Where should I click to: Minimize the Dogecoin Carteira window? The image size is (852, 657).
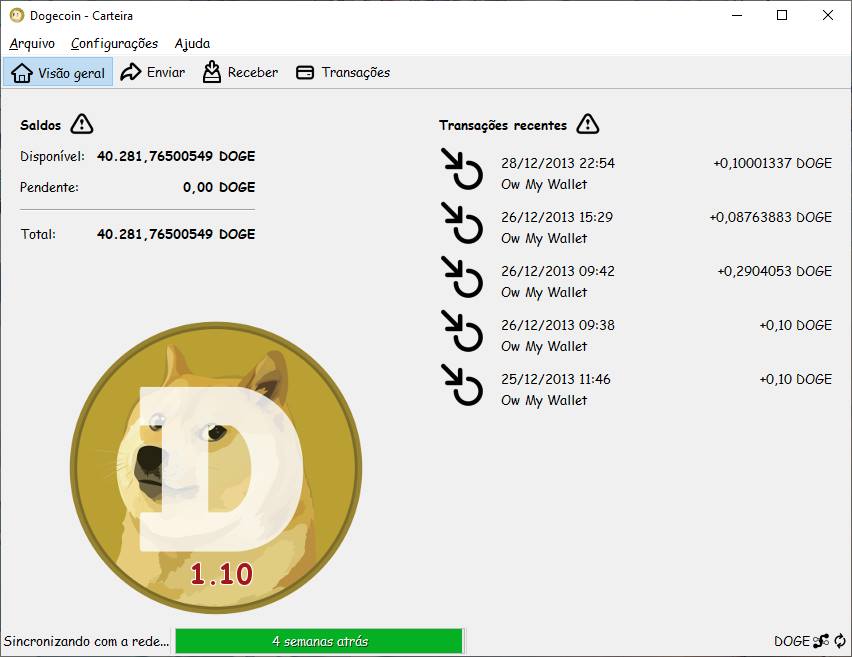[737, 15]
